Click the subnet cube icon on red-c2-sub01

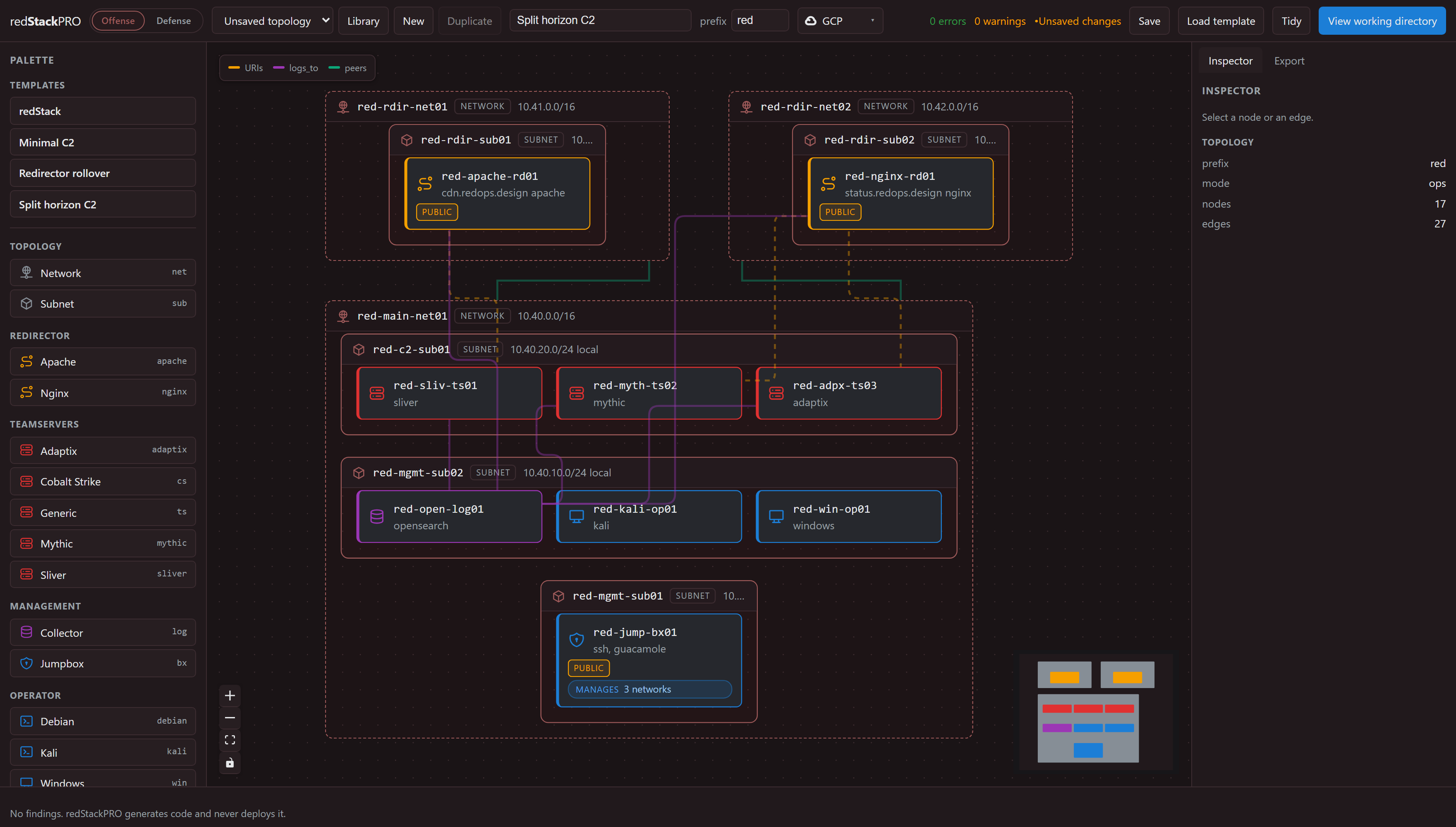359,349
